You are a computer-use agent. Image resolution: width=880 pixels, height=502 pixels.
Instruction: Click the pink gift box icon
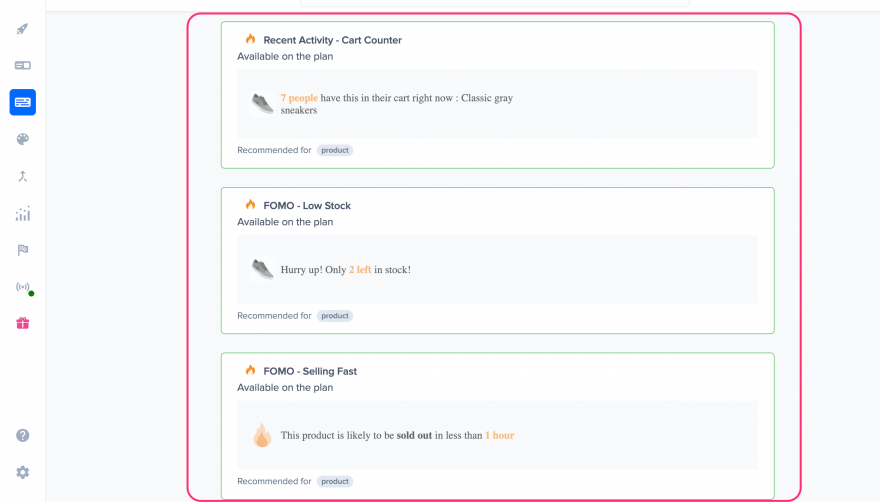22,323
